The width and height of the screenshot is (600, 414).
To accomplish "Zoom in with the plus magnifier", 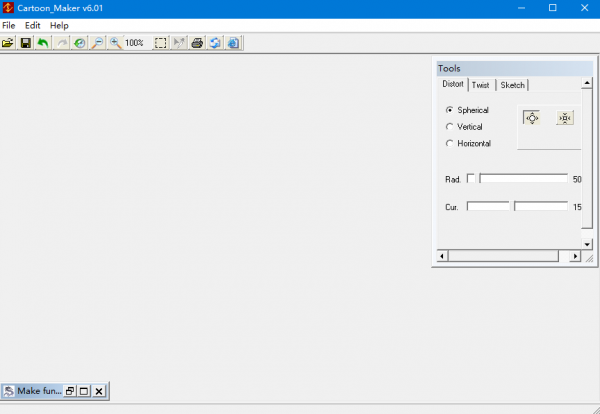I will (x=115, y=43).
